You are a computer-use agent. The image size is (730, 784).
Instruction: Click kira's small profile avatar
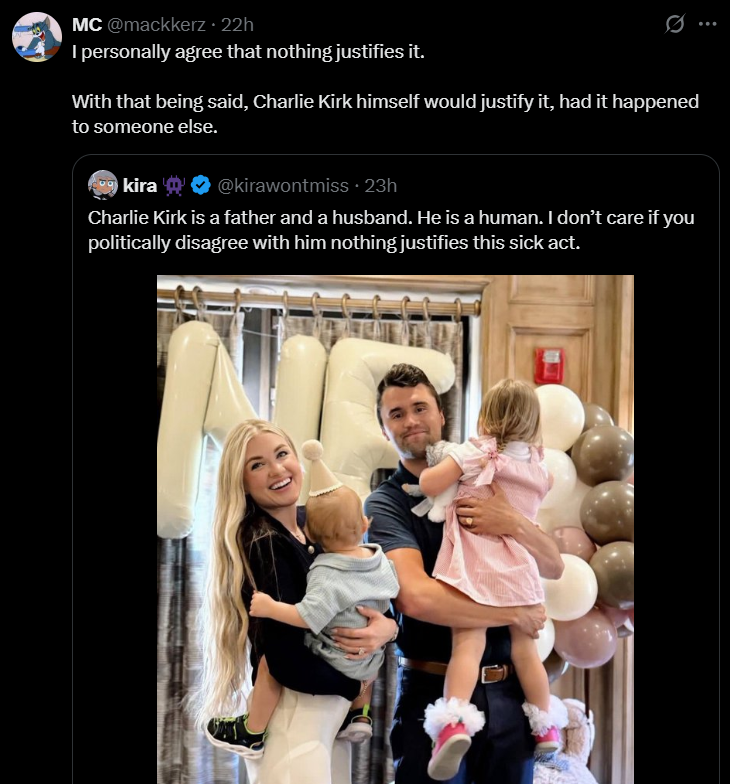click(x=103, y=185)
